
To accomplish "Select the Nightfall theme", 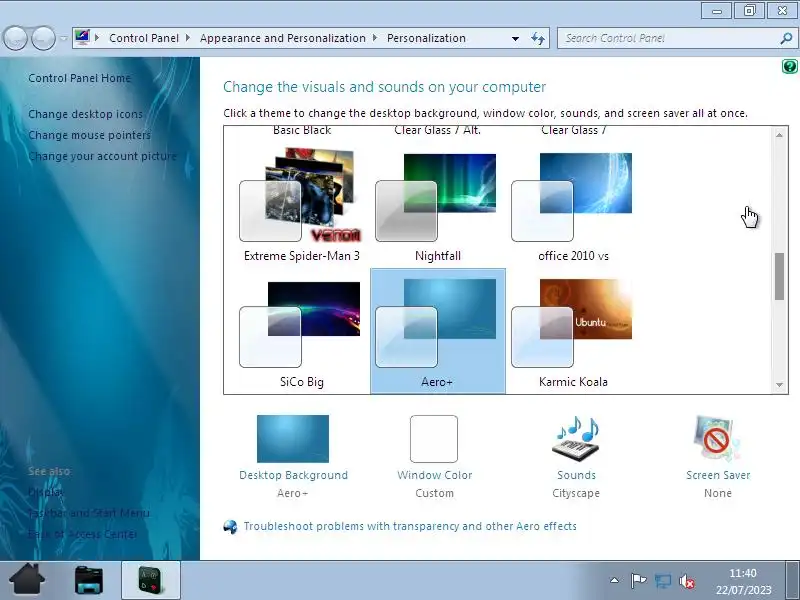I will coord(438,204).
